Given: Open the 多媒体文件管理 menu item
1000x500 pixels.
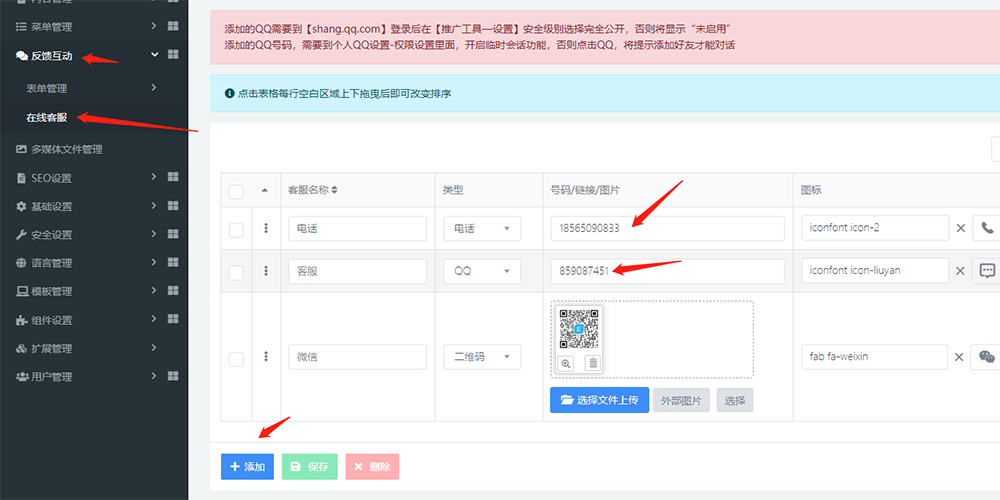Looking at the screenshot, I should (x=66, y=149).
